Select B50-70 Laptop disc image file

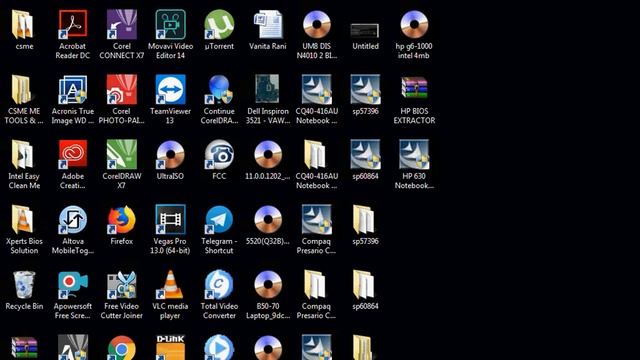coord(268,285)
